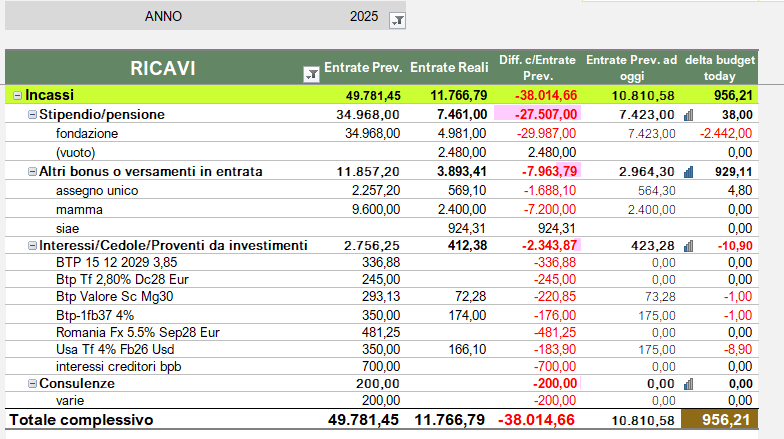This screenshot has width=784, height=439.
Task: Open the ANNO 2025 filter button
Action: coord(397,19)
